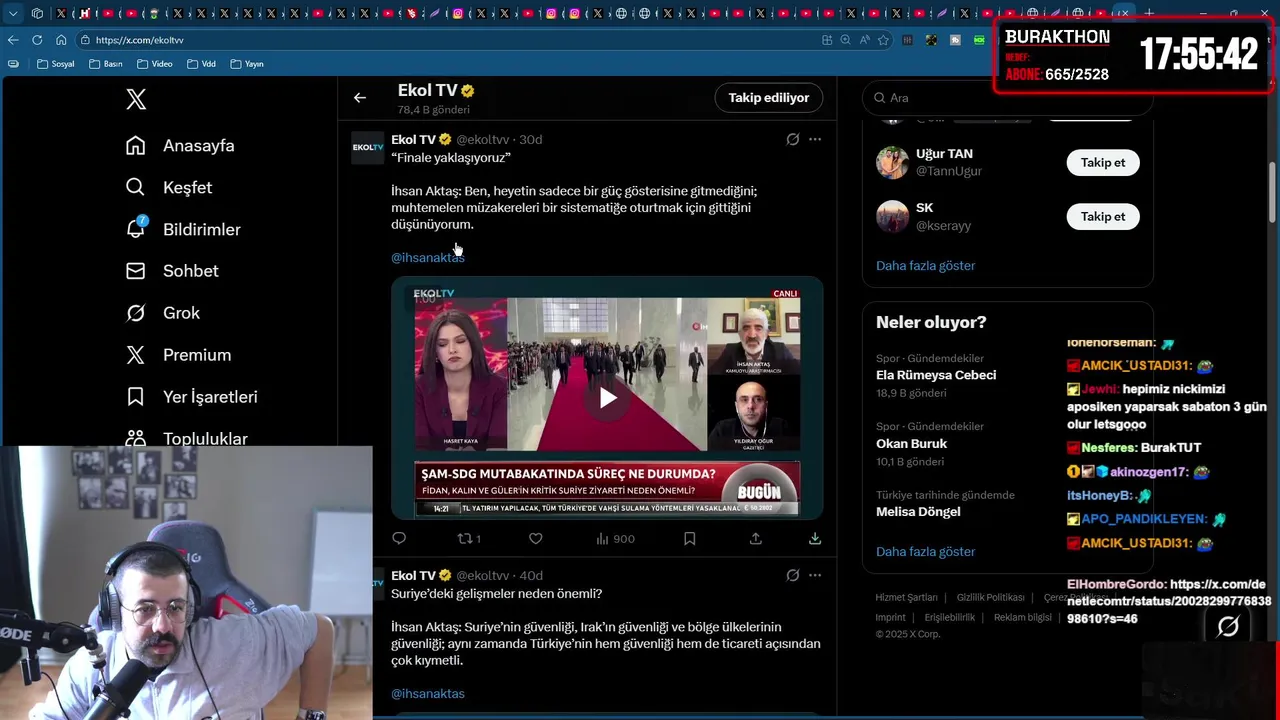This screenshot has width=1280, height=720.
Task: Open Sohbet messages in sidebar
Action: click(172, 271)
